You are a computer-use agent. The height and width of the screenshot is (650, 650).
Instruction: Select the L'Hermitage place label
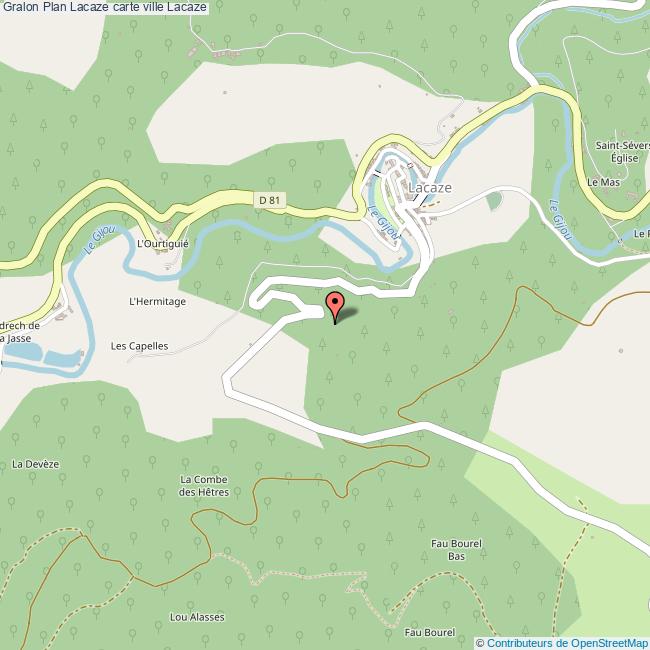158,301
